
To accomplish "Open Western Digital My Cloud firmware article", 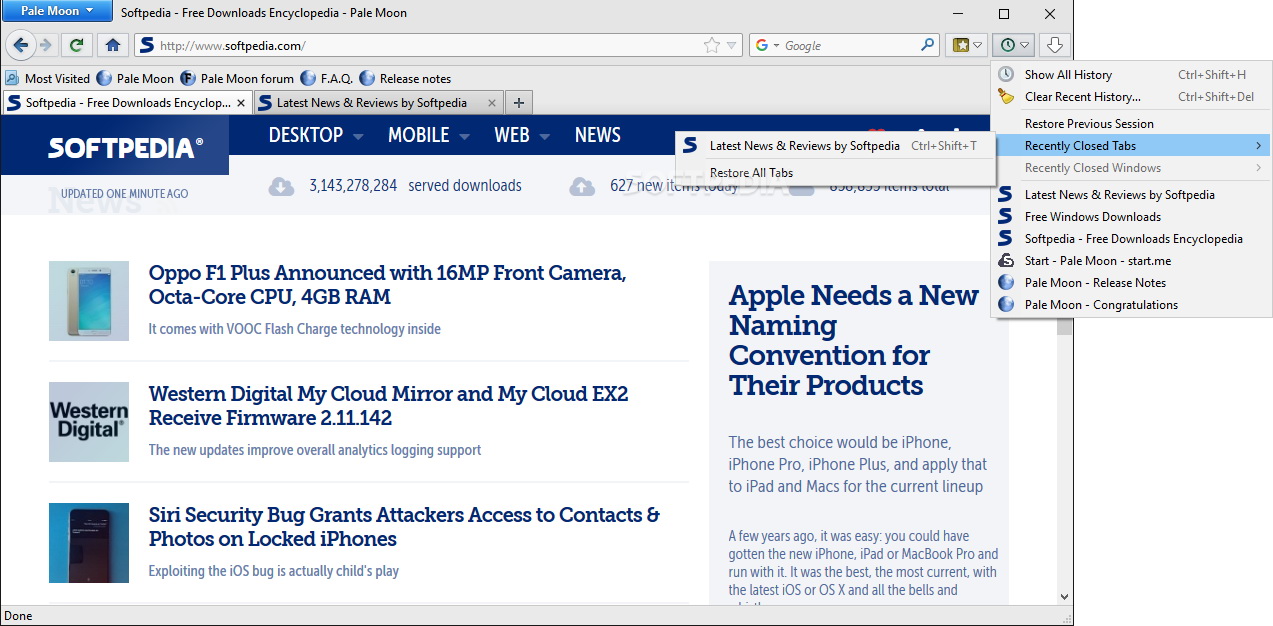I will point(388,406).
